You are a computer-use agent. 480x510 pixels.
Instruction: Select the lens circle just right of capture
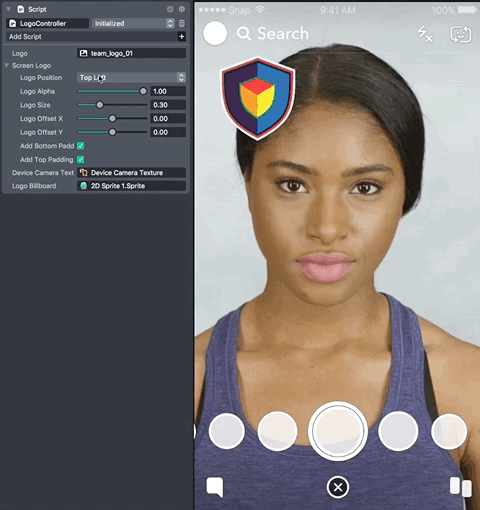(398, 431)
